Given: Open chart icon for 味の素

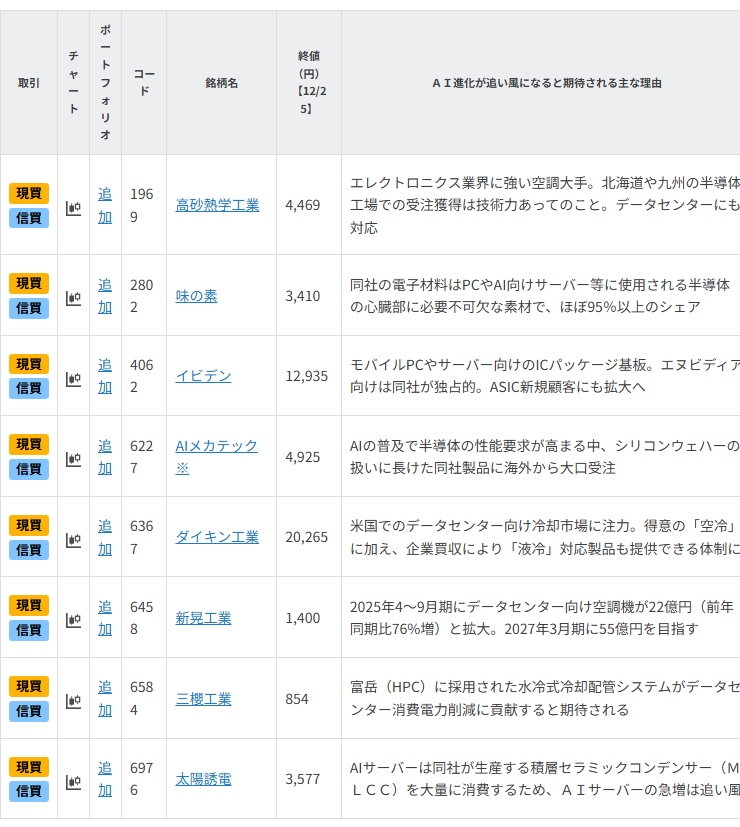Looking at the screenshot, I should click(x=73, y=297).
